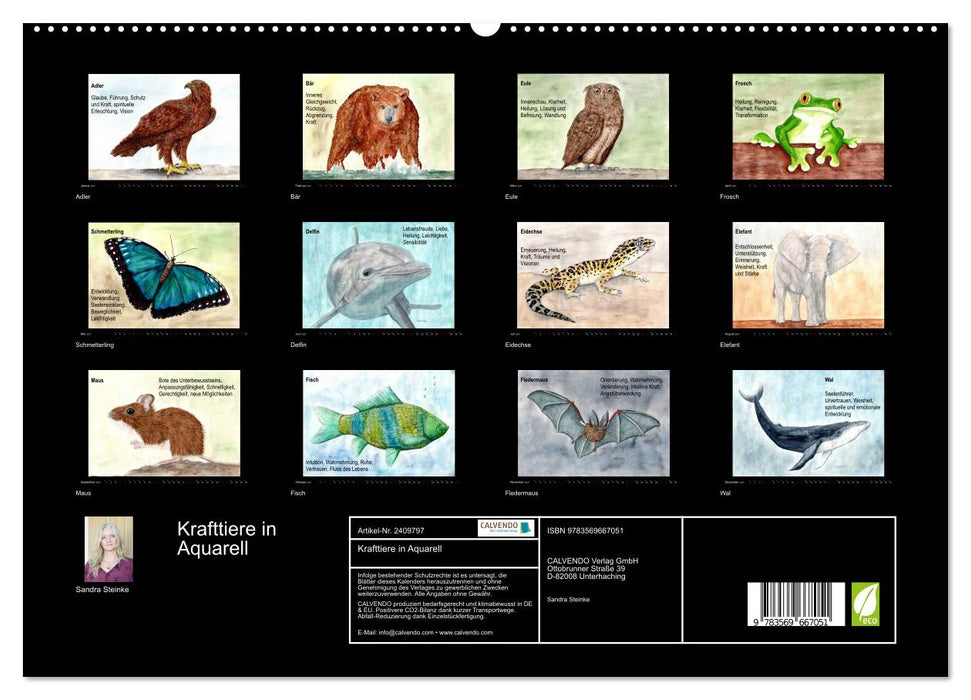Click the 'Bär' caption under bear picture
This screenshot has height=700, width=971.
point(295,196)
